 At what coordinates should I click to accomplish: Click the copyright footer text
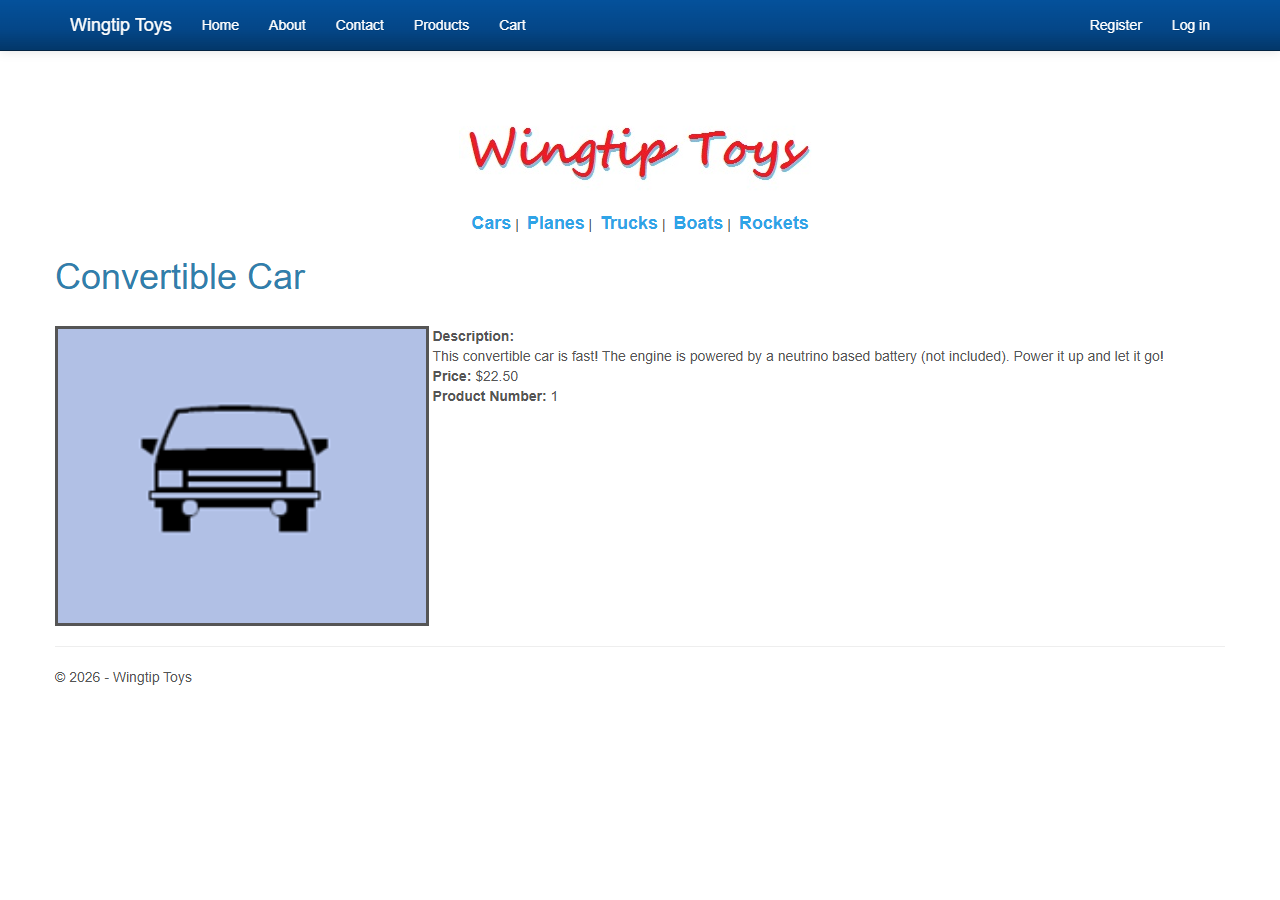point(123,677)
